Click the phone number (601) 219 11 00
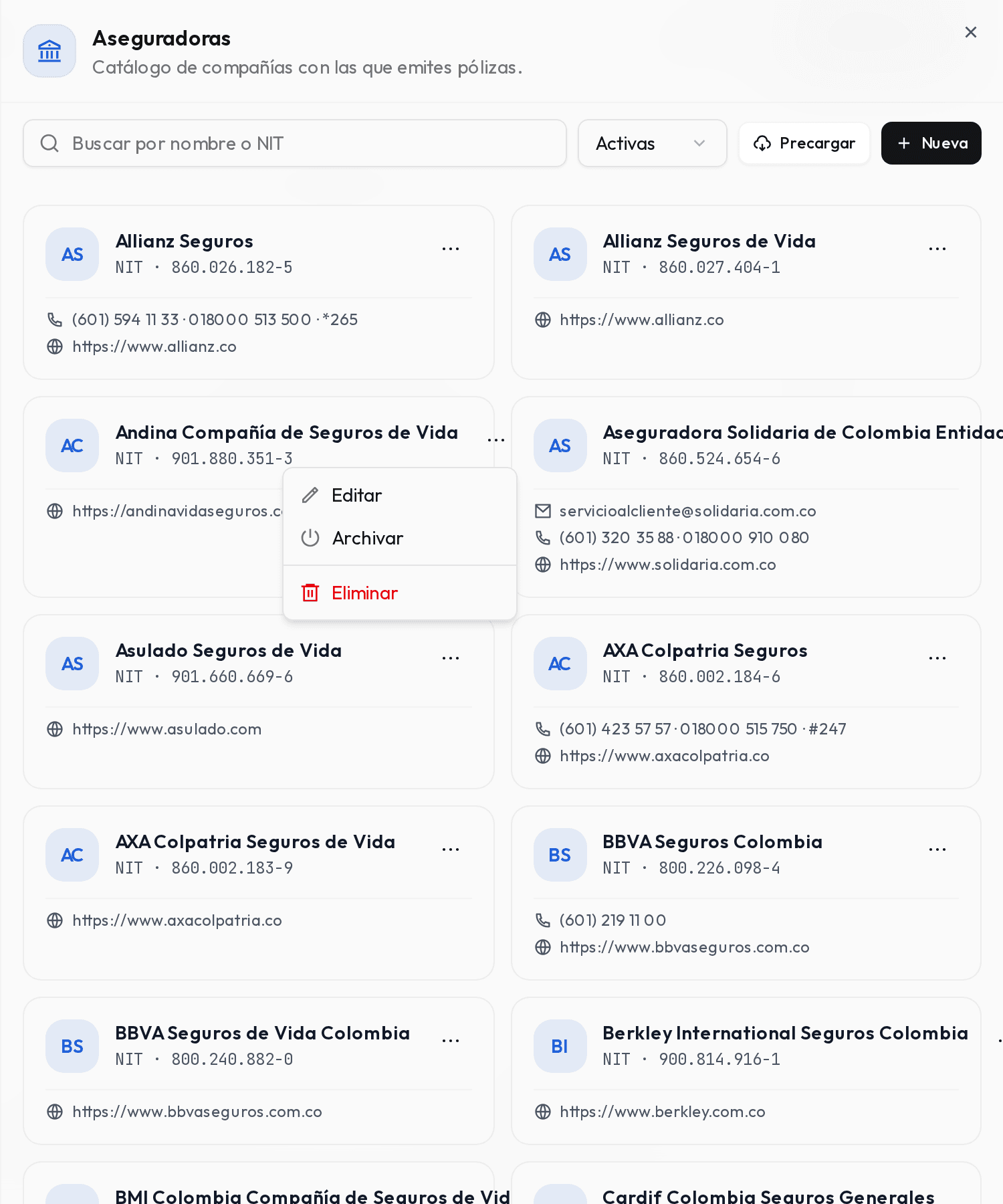Image resolution: width=1003 pixels, height=1204 pixels. [613, 920]
